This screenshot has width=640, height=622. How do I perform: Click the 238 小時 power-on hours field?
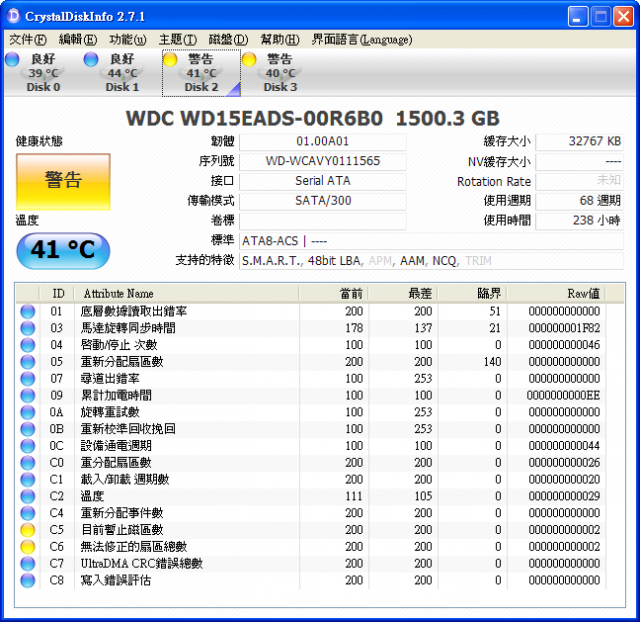579,221
